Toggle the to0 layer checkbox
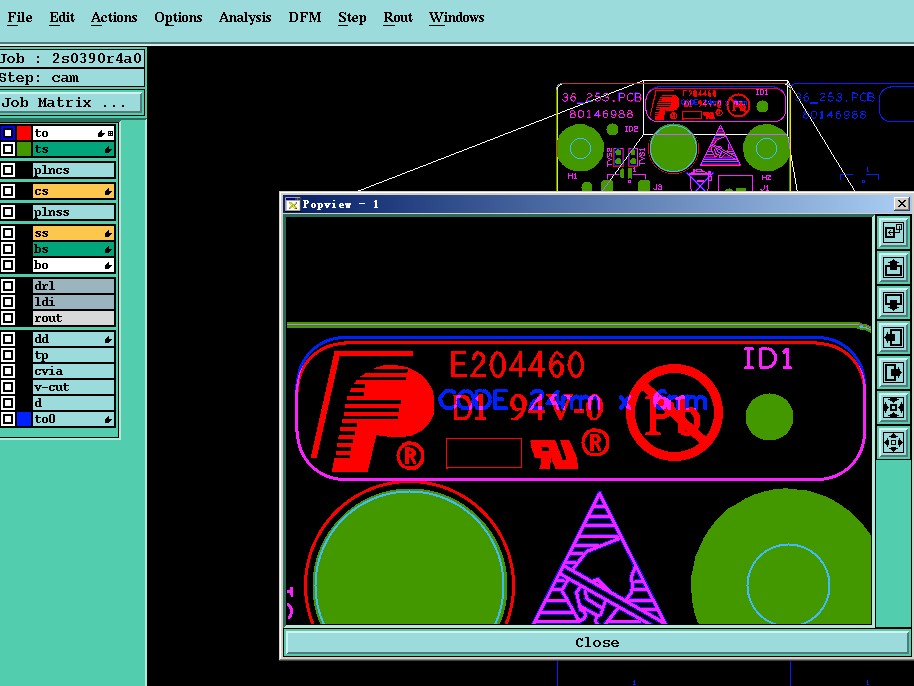The height and width of the screenshot is (686, 914). 8,418
